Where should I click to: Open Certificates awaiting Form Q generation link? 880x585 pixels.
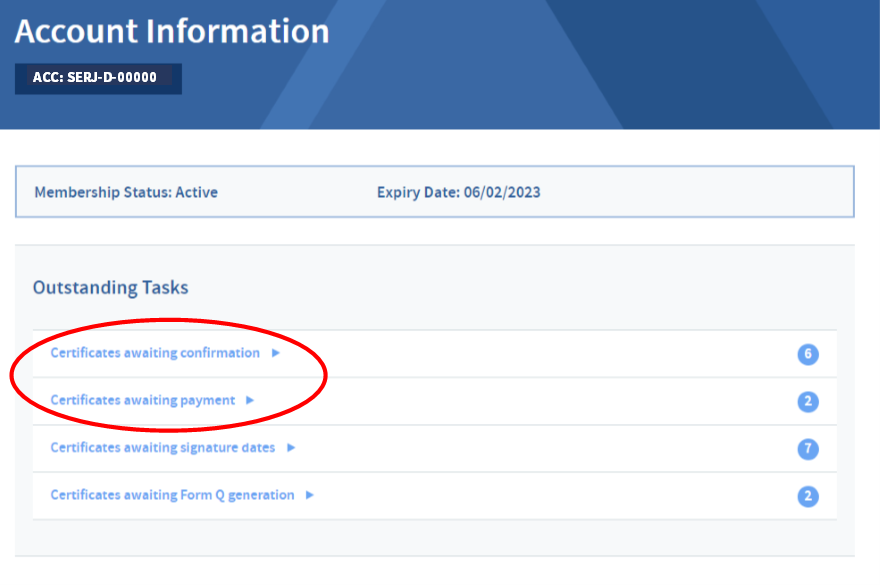point(172,495)
